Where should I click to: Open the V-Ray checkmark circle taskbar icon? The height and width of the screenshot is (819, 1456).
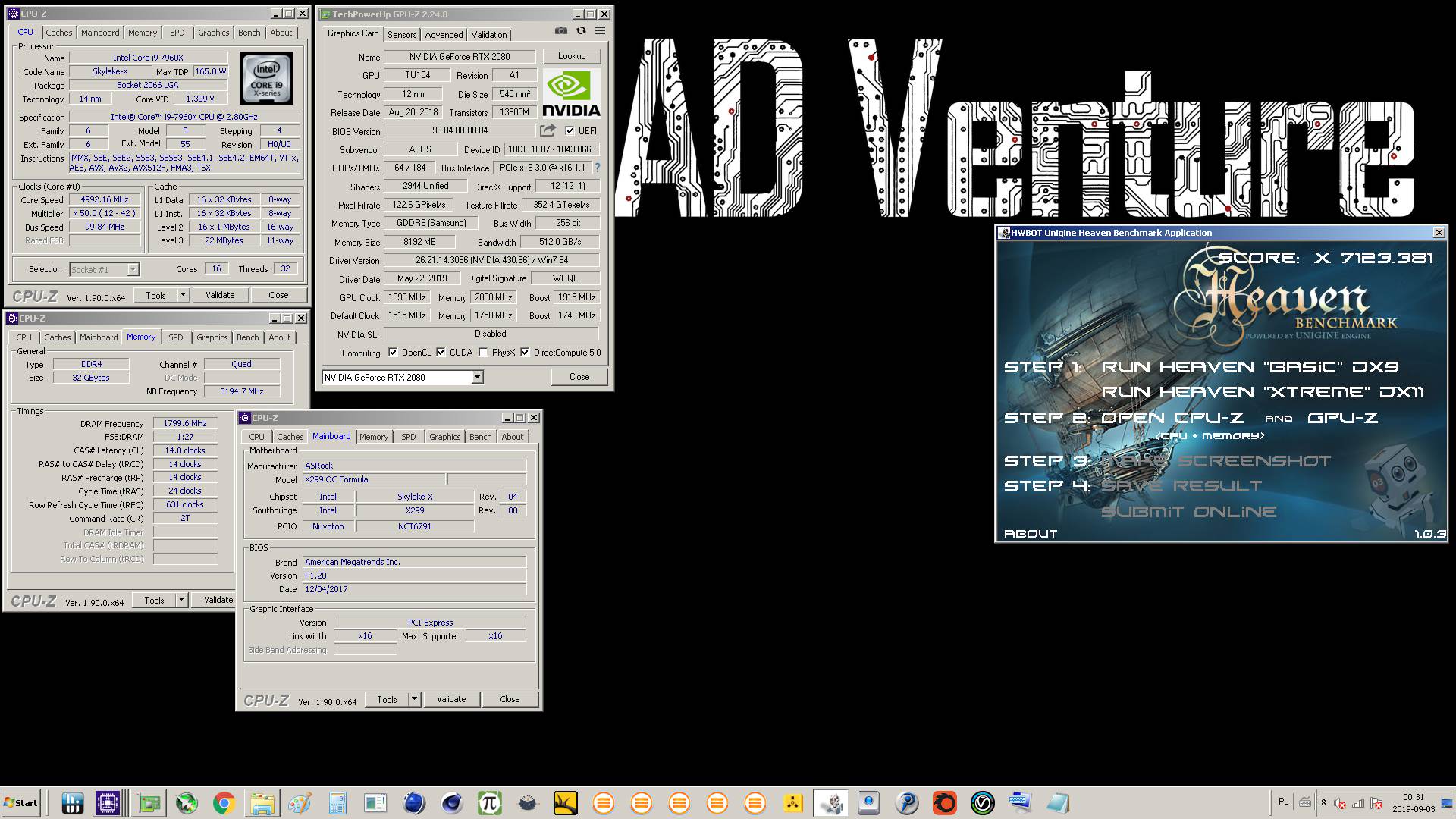coord(983,803)
